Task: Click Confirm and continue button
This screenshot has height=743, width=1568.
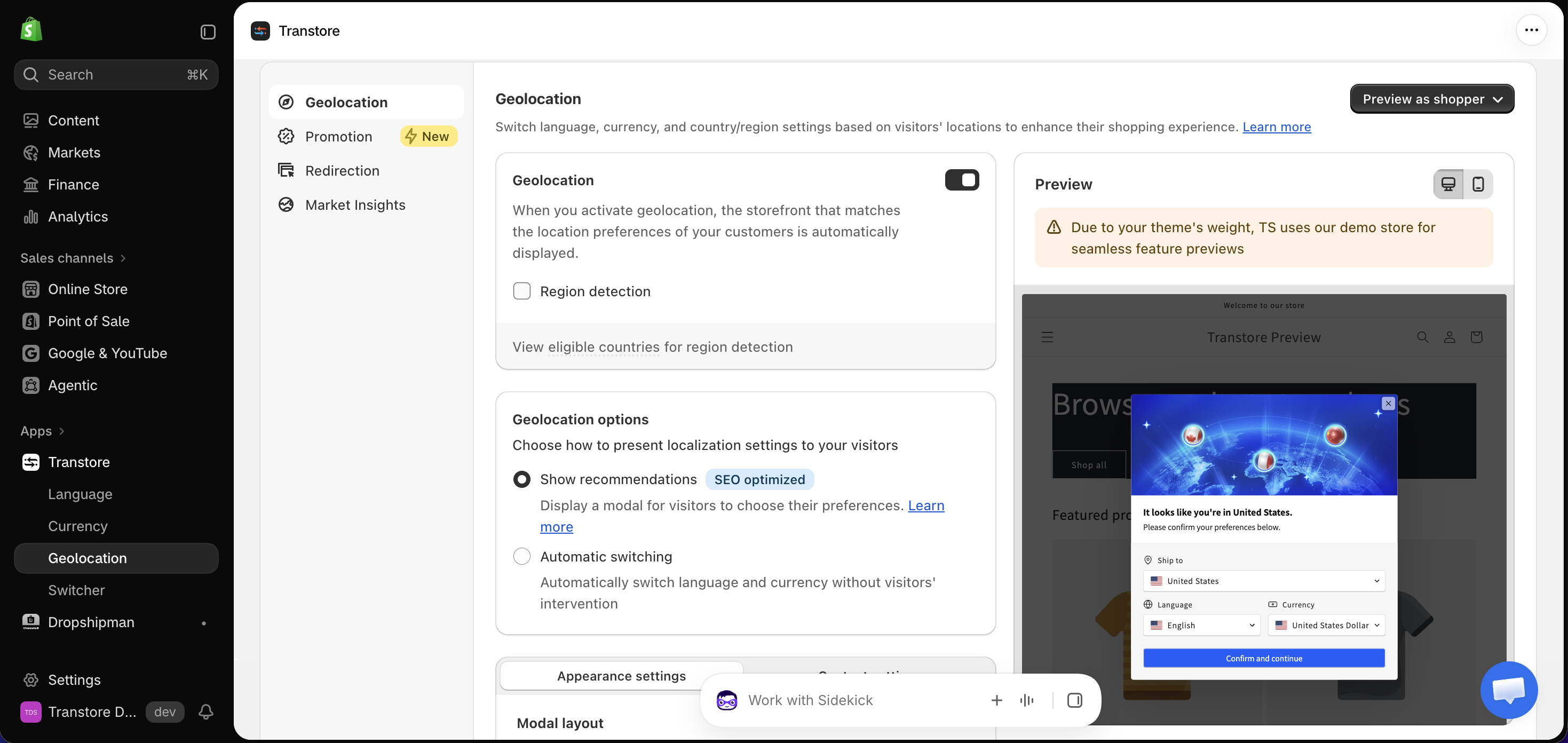Action: (1264, 658)
